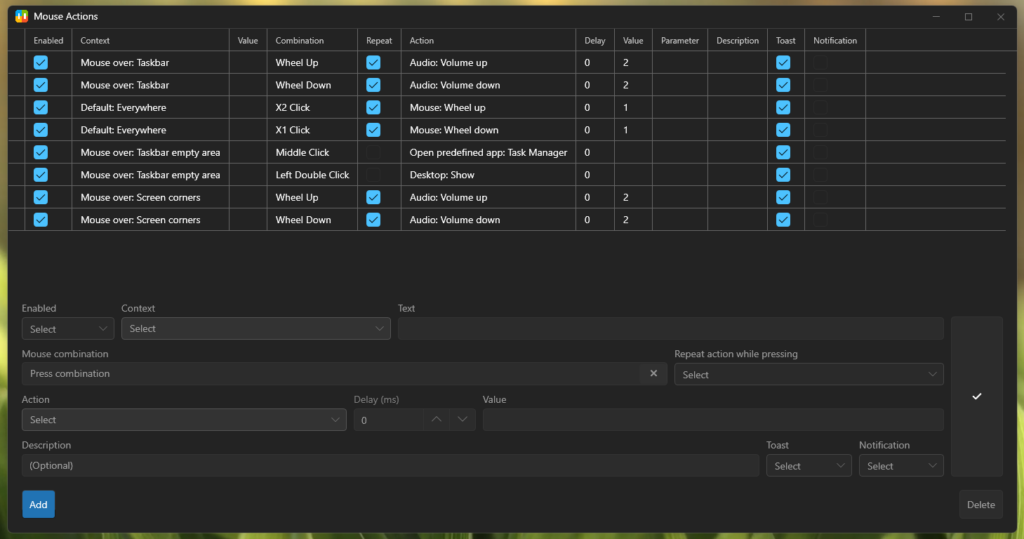Viewport: 1024px width, 539px height.
Task: Click the Delete button
Action: click(980, 505)
